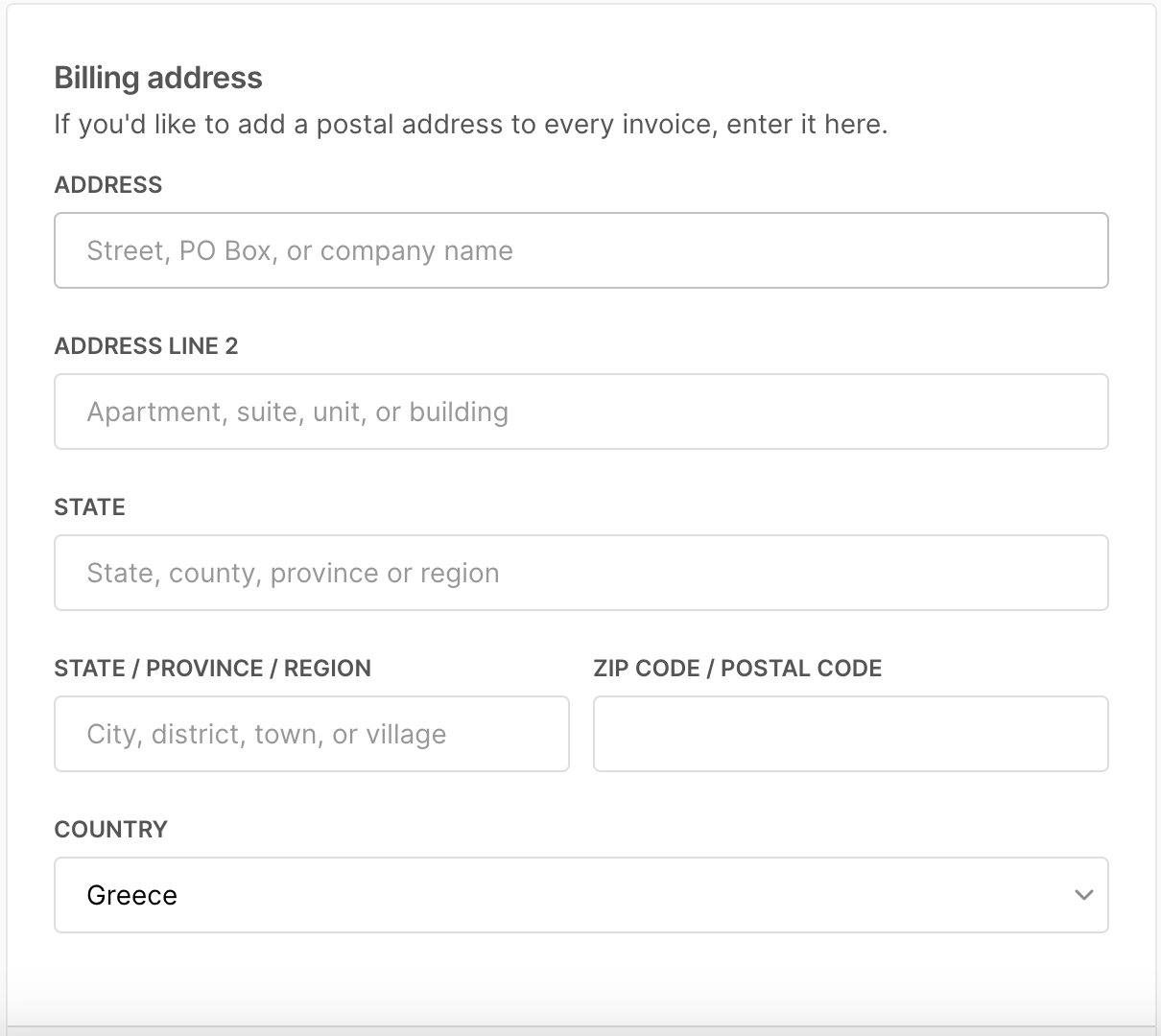Click the 'Street, PO Box, or company name' placeholder
Screen dimensions: 1161x1036
click(x=299, y=250)
